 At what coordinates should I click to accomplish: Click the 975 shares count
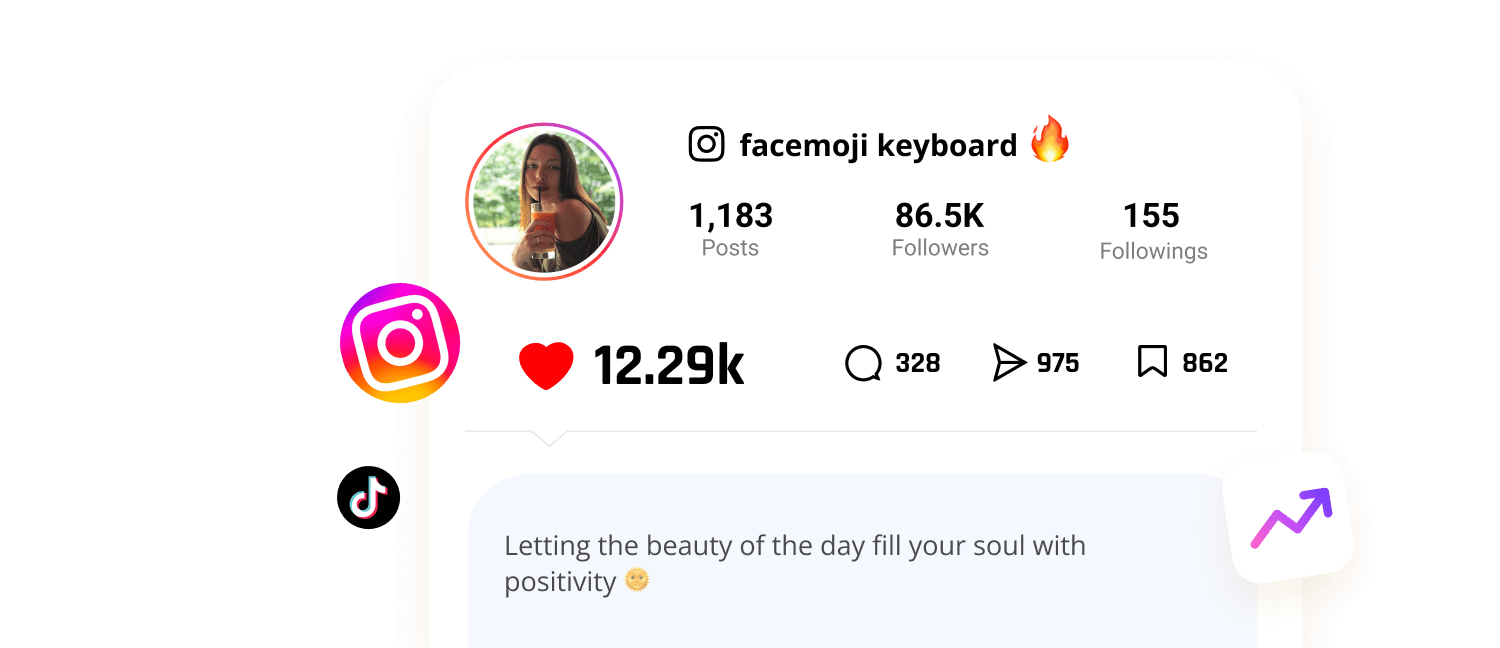coord(1058,363)
